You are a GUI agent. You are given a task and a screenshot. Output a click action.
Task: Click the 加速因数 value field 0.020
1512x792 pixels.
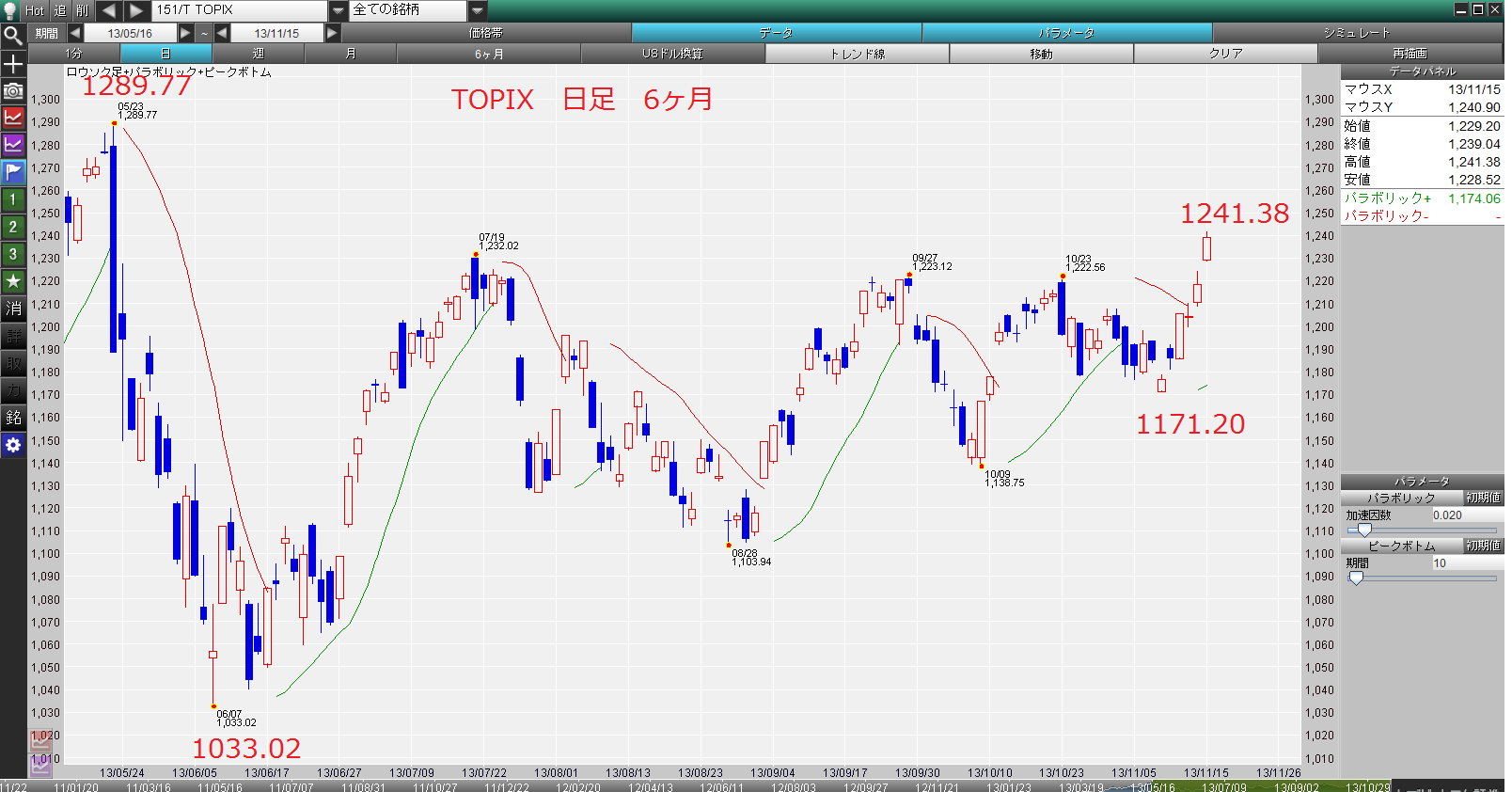(1466, 515)
